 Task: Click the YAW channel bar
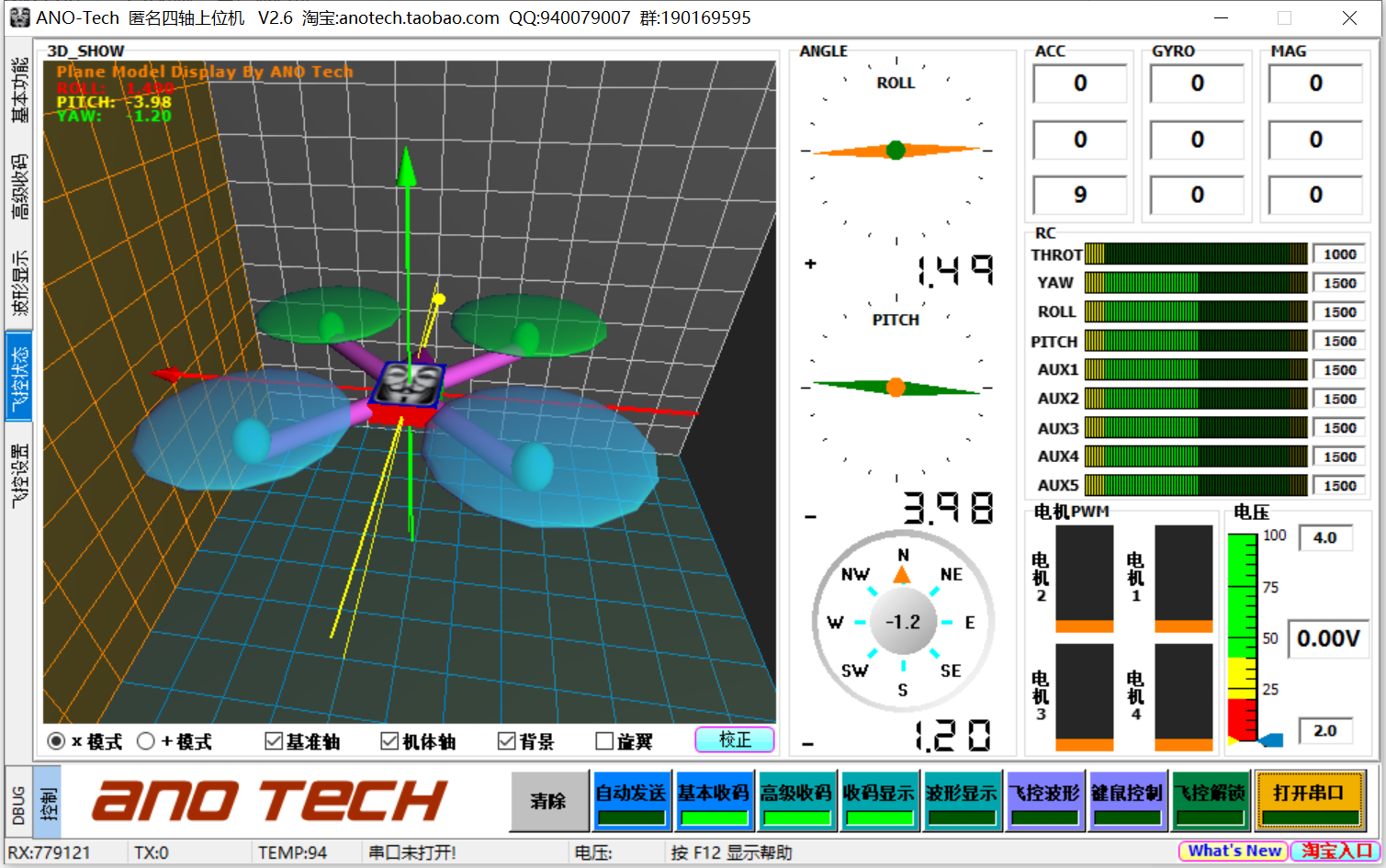point(1196,283)
